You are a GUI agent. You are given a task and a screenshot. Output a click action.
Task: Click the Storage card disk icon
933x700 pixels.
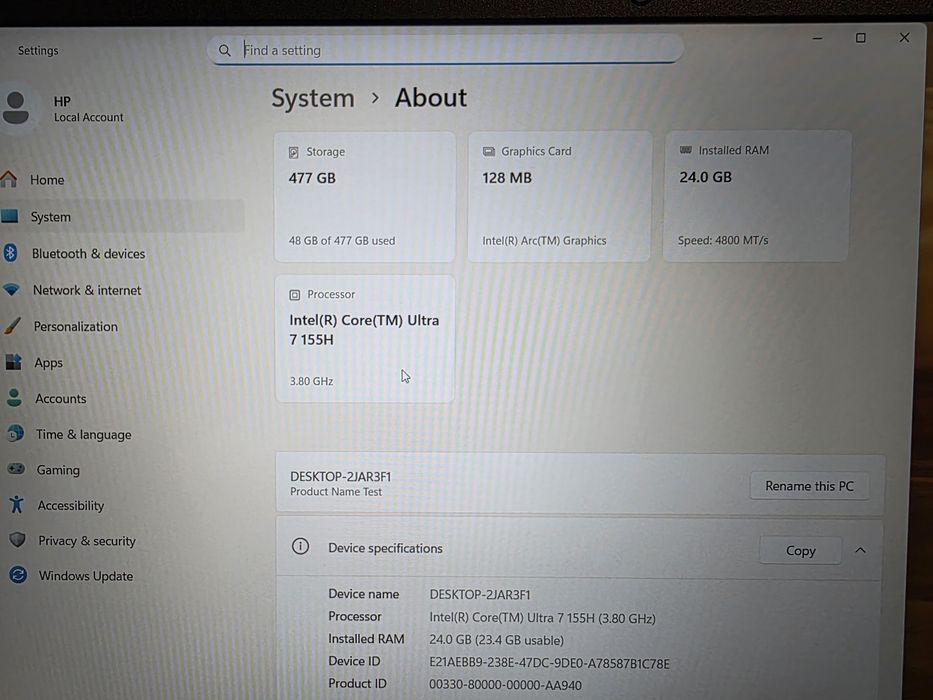(293, 152)
